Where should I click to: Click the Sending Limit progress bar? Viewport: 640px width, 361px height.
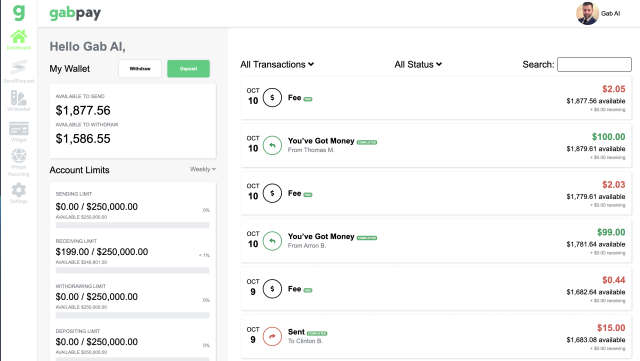click(x=133, y=225)
